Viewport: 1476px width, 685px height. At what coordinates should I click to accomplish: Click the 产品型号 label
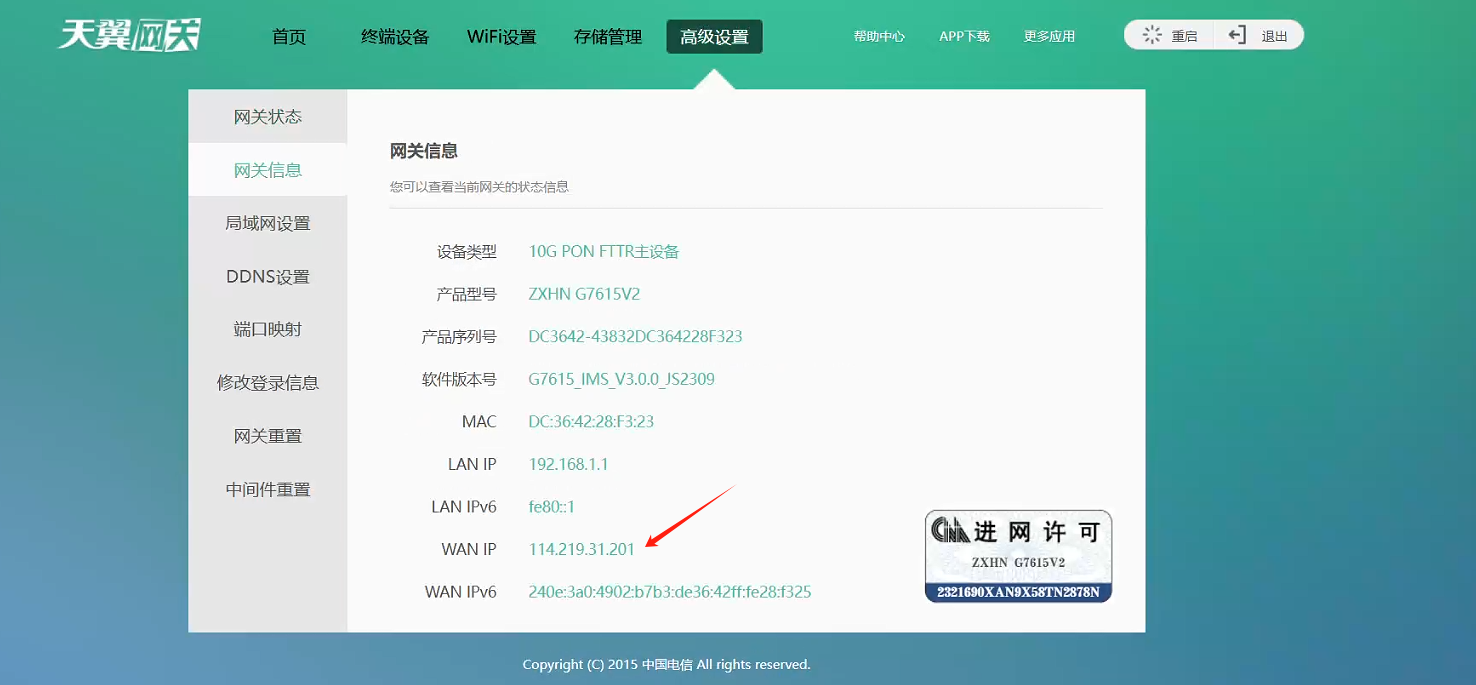tap(467, 294)
